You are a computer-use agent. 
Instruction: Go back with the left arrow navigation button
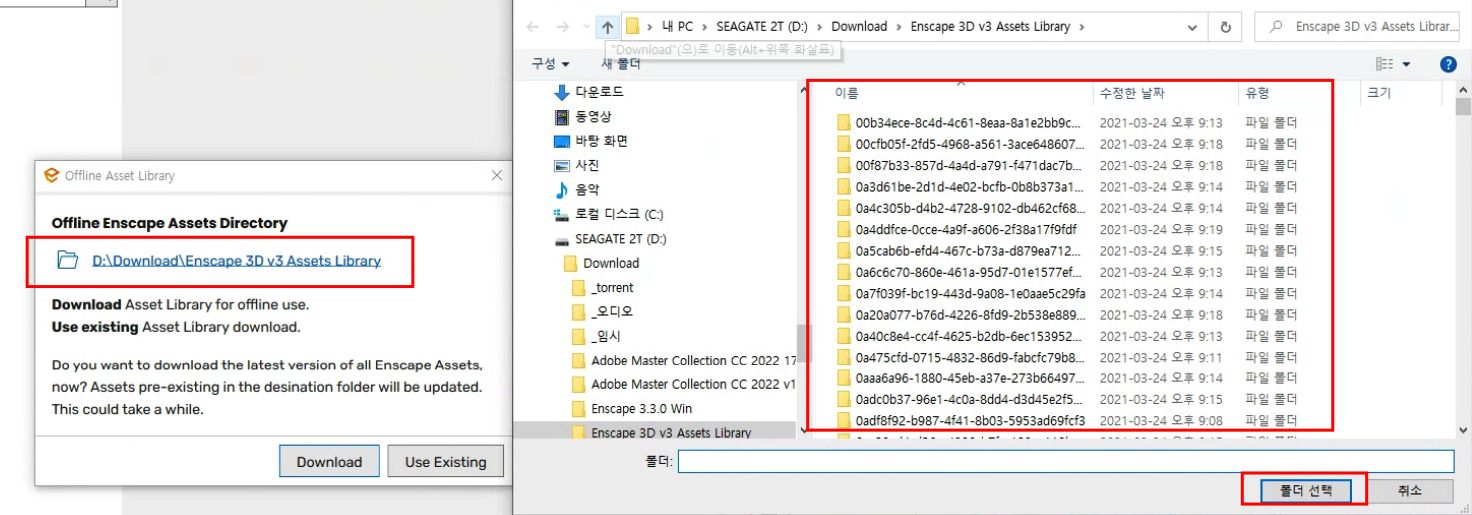pyautogui.click(x=532, y=27)
